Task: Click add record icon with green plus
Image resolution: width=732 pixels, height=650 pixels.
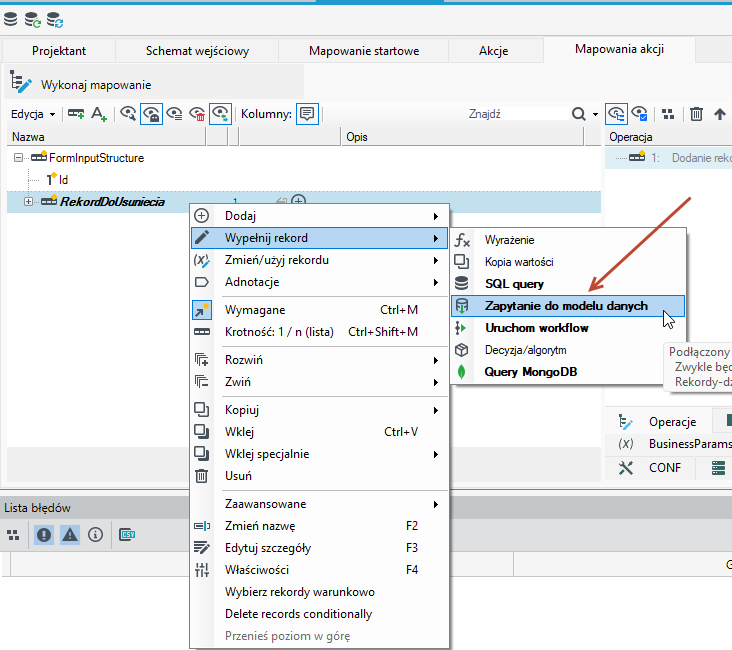Action: tap(76, 113)
